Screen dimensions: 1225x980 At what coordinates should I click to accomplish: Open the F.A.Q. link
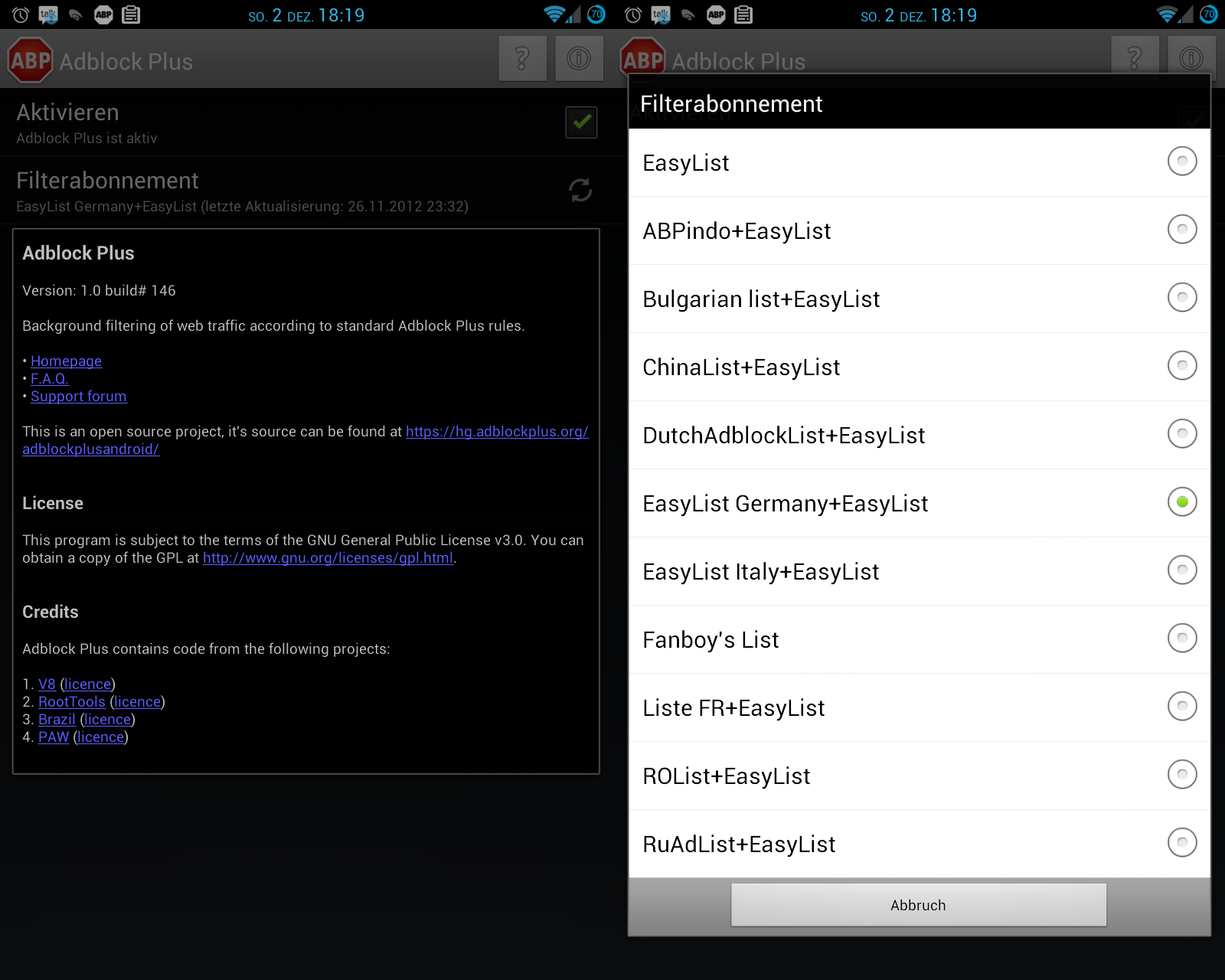[50, 378]
